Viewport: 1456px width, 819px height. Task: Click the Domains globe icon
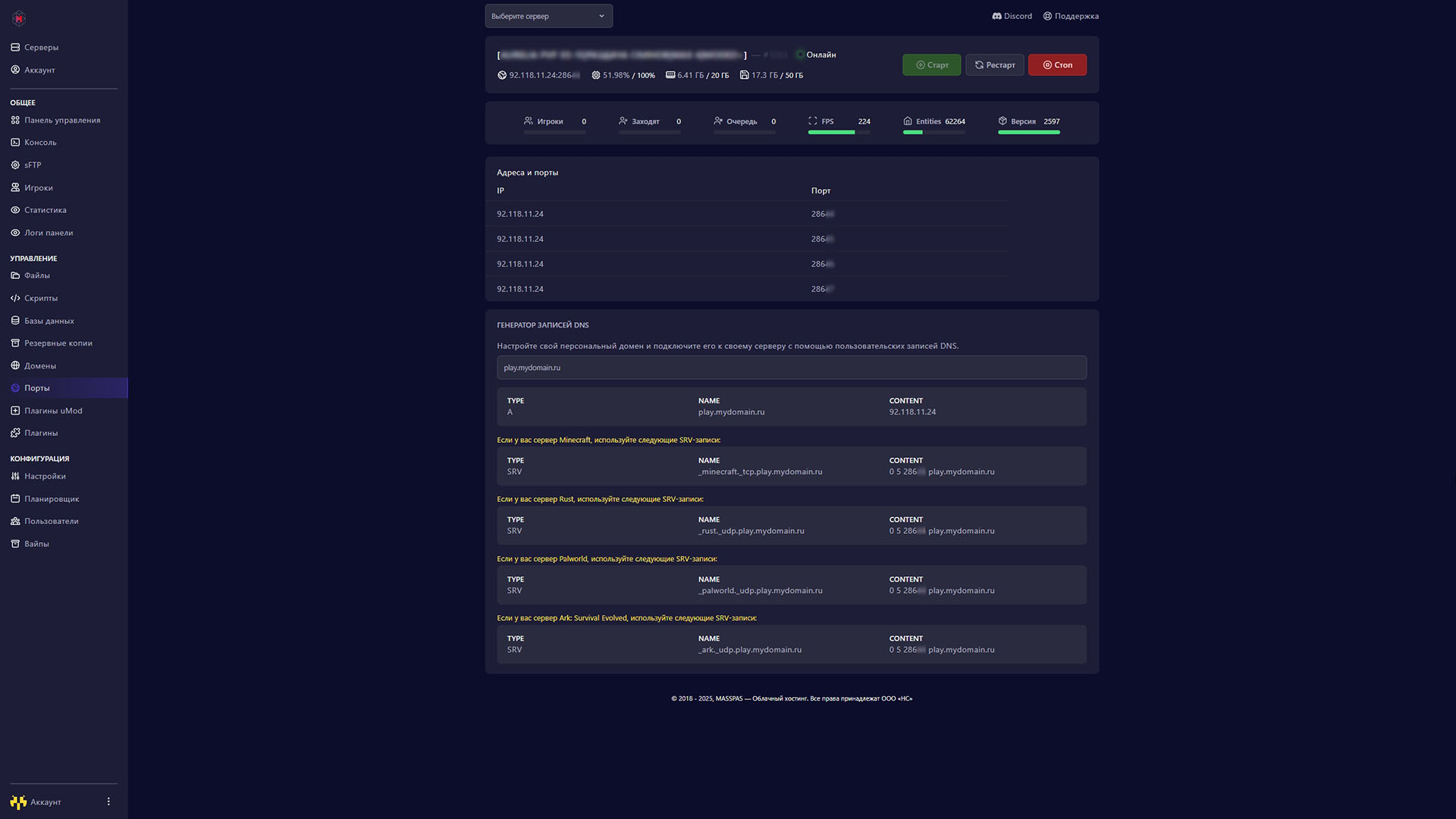coord(15,366)
